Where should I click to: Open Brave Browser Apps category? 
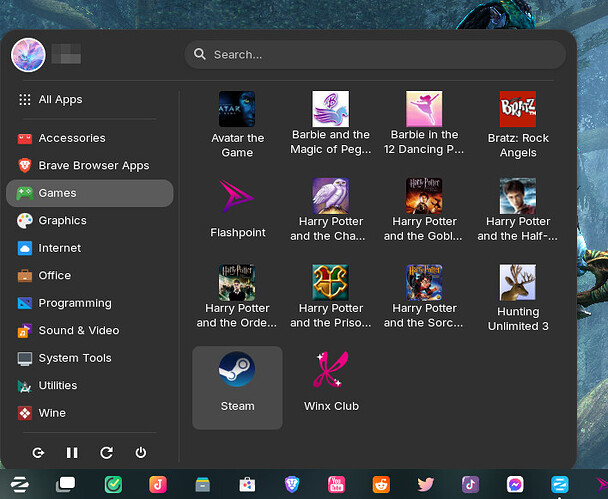point(90,166)
